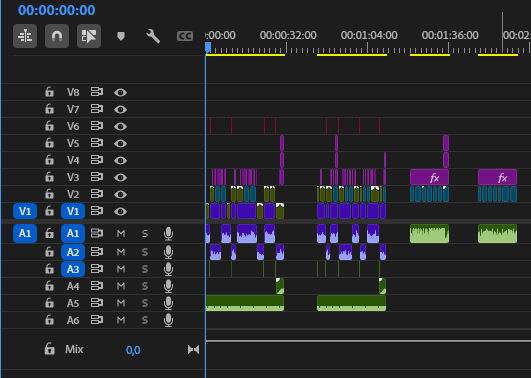Click the blue playhead marker on ruler
Viewport: 531px width, 378px height.
pyautogui.click(x=208, y=47)
